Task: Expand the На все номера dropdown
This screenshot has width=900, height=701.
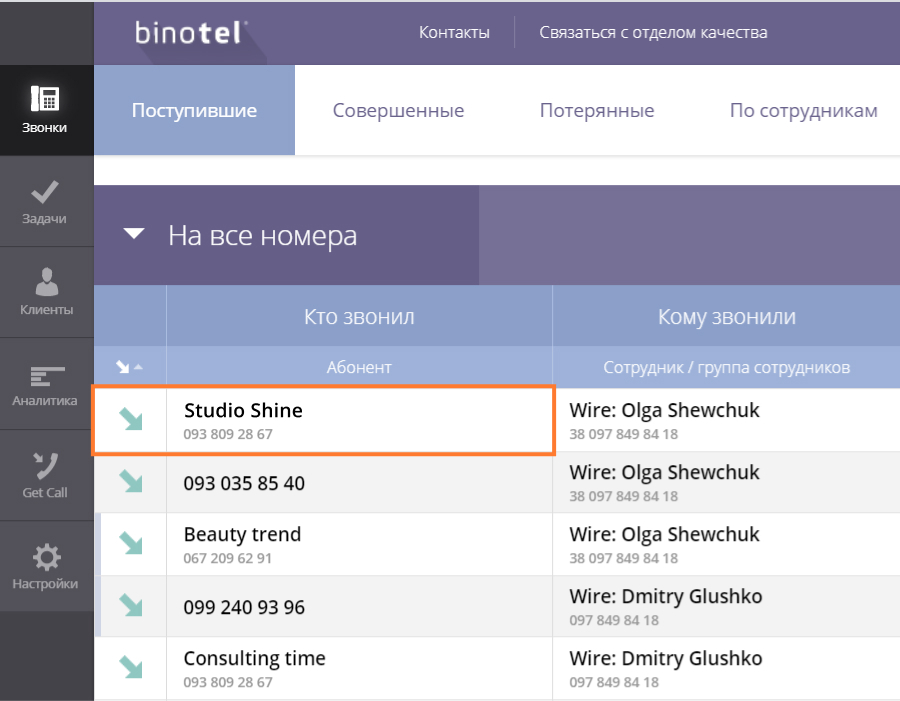Action: pos(134,235)
